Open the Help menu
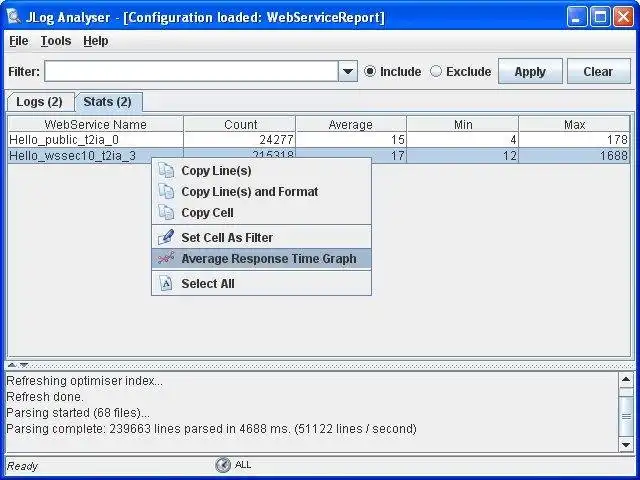The image size is (640, 480). click(x=96, y=41)
